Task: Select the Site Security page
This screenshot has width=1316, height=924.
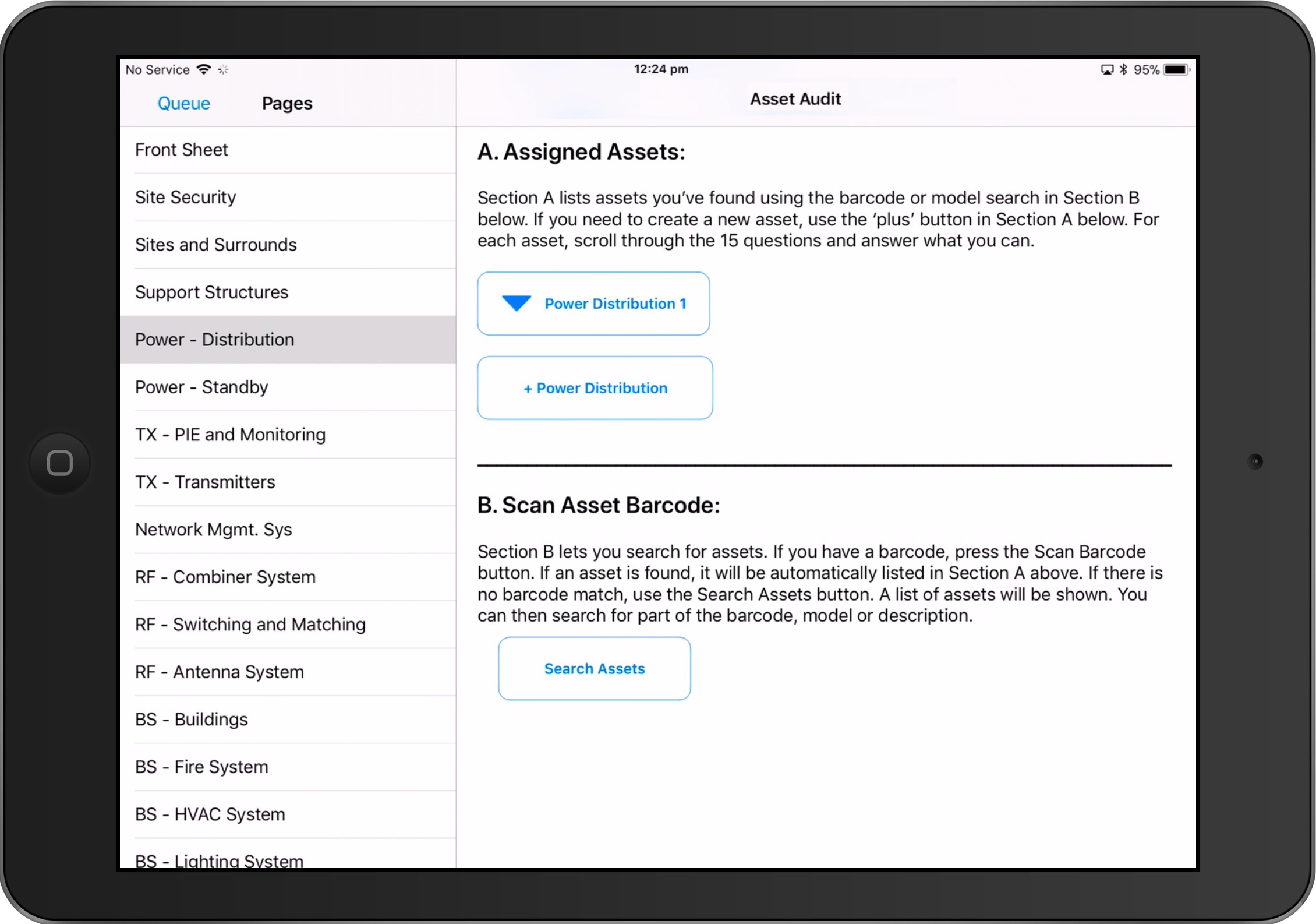Action: click(288, 197)
